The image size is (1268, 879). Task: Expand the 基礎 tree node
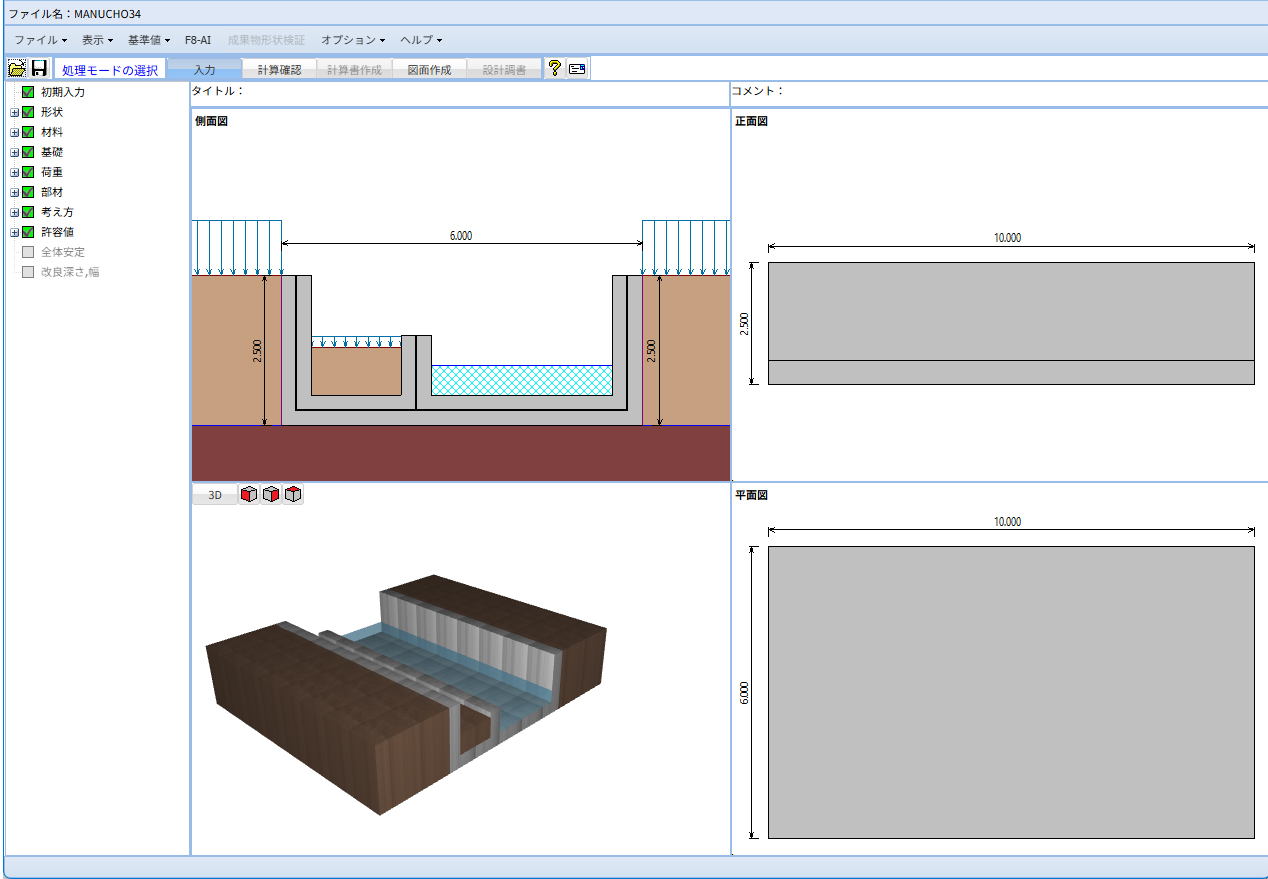(14, 152)
